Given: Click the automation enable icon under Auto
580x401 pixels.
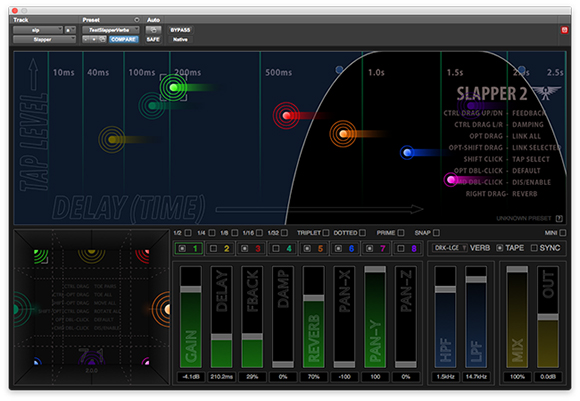Looking at the screenshot, I should (x=153, y=30).
